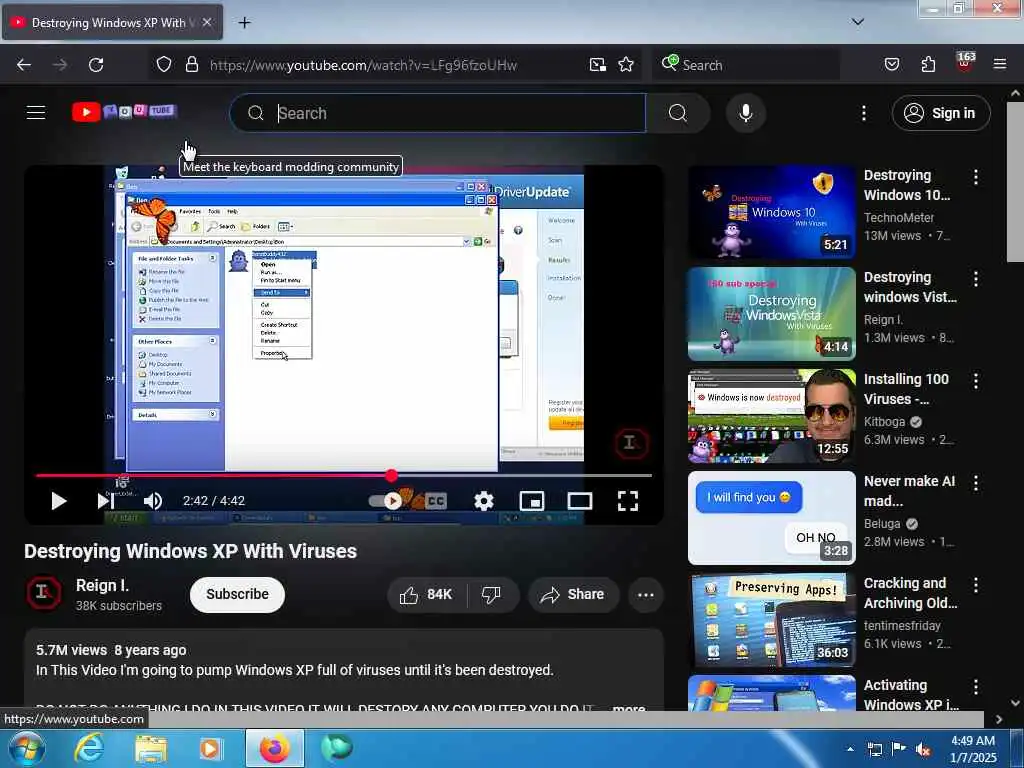Bookmark this page with the star icon
This screenshot has height=768, width=1024.
[x=626, y=65]
